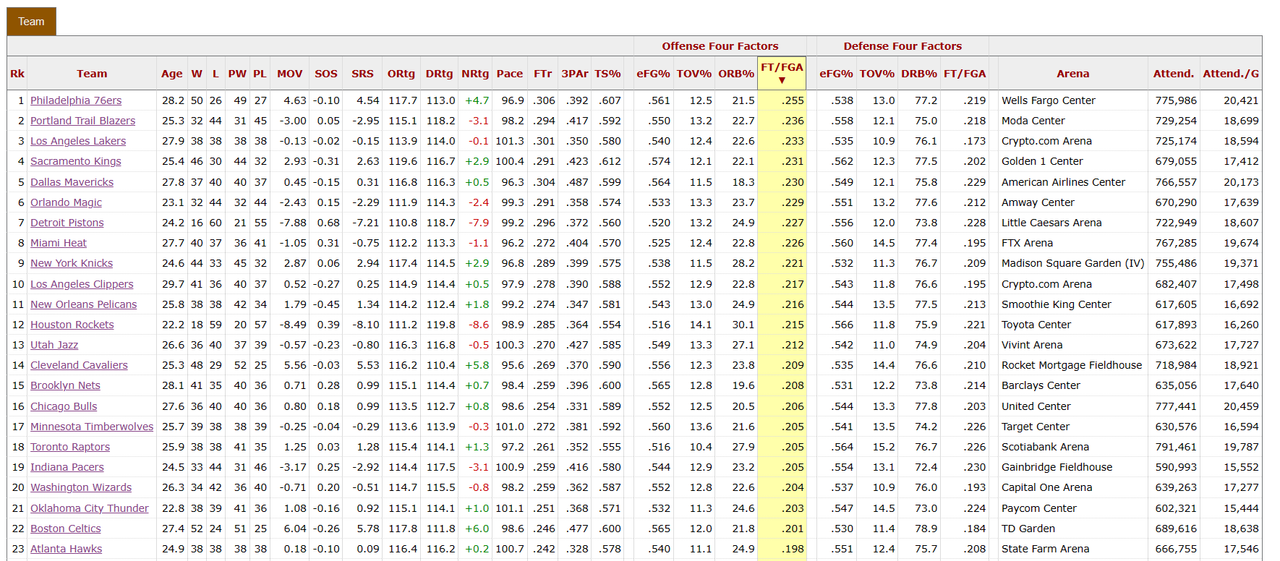The width and height of the screenshot is (1280, 561).
Task: Go to the Boston Celtics page
Action: pos(66,528)
